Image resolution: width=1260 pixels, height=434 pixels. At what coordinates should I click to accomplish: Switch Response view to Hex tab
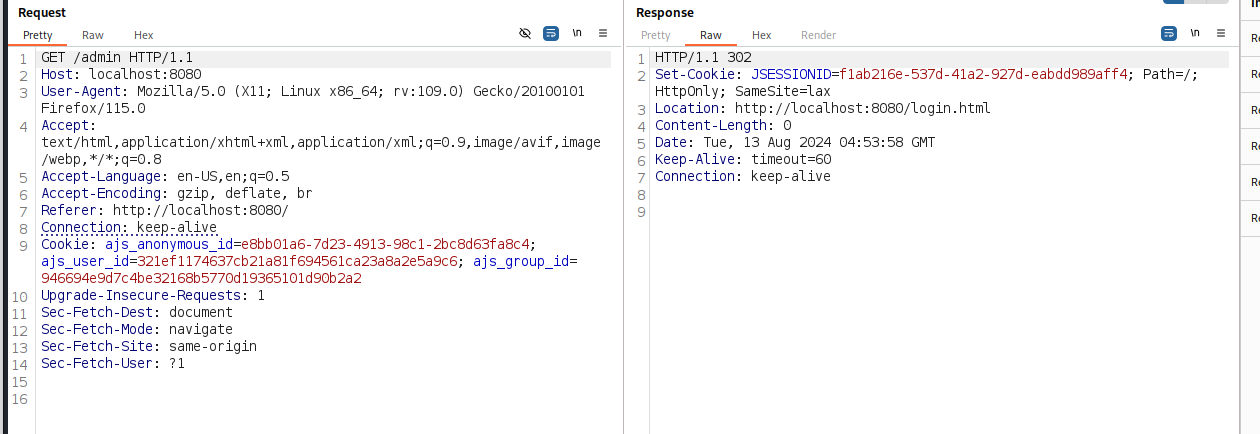tap(762, 35)
